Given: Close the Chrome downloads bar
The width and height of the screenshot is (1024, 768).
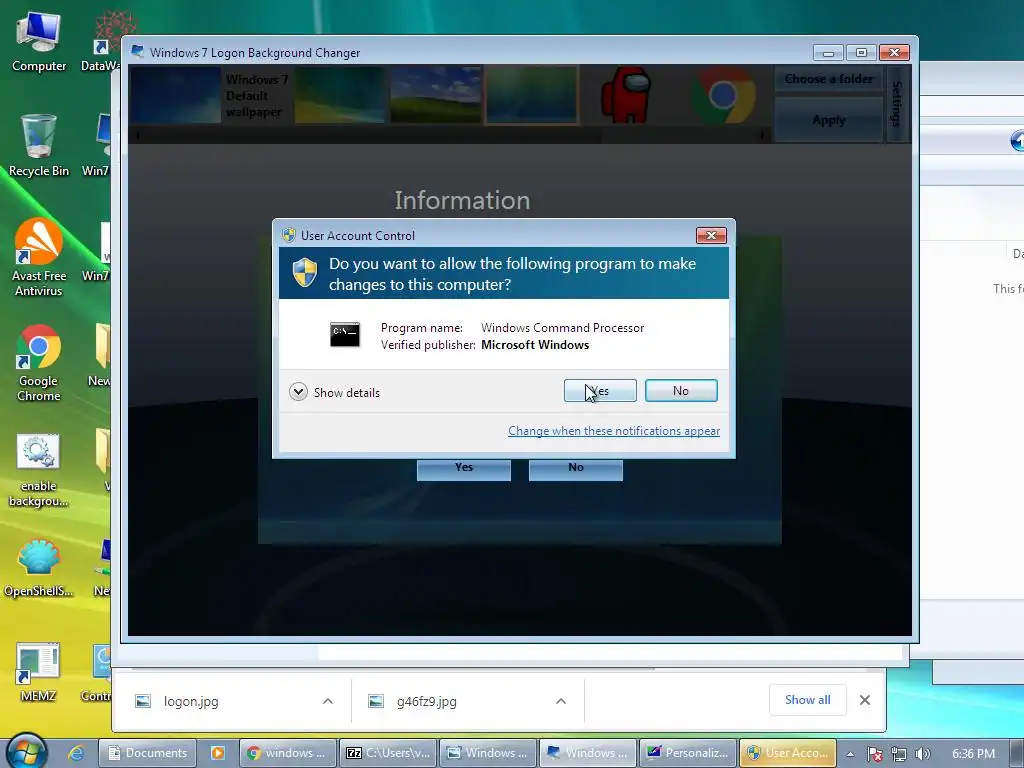Looking at the screenshot, I should (865, 700).
